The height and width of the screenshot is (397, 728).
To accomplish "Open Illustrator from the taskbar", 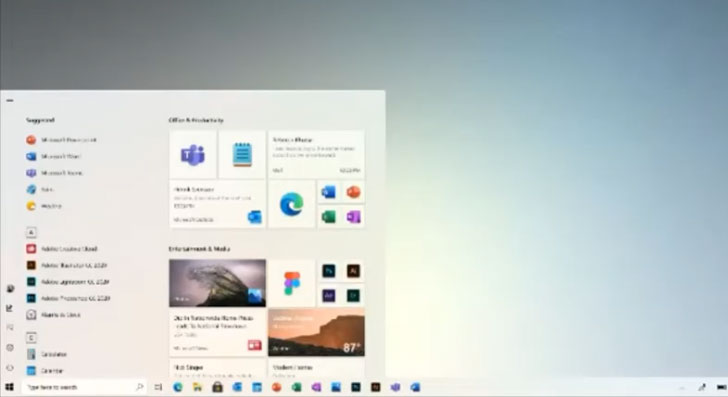I will tap(376, 387).
